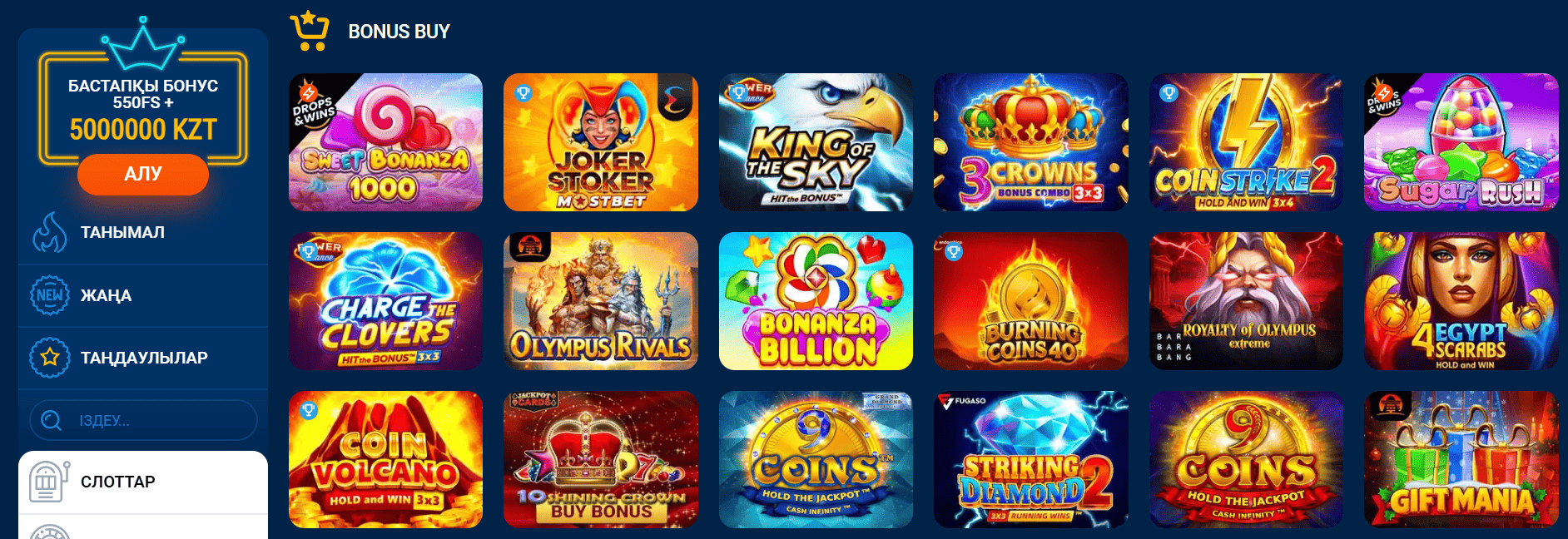Launch Sweet Bonanza 1000 game

385,142
